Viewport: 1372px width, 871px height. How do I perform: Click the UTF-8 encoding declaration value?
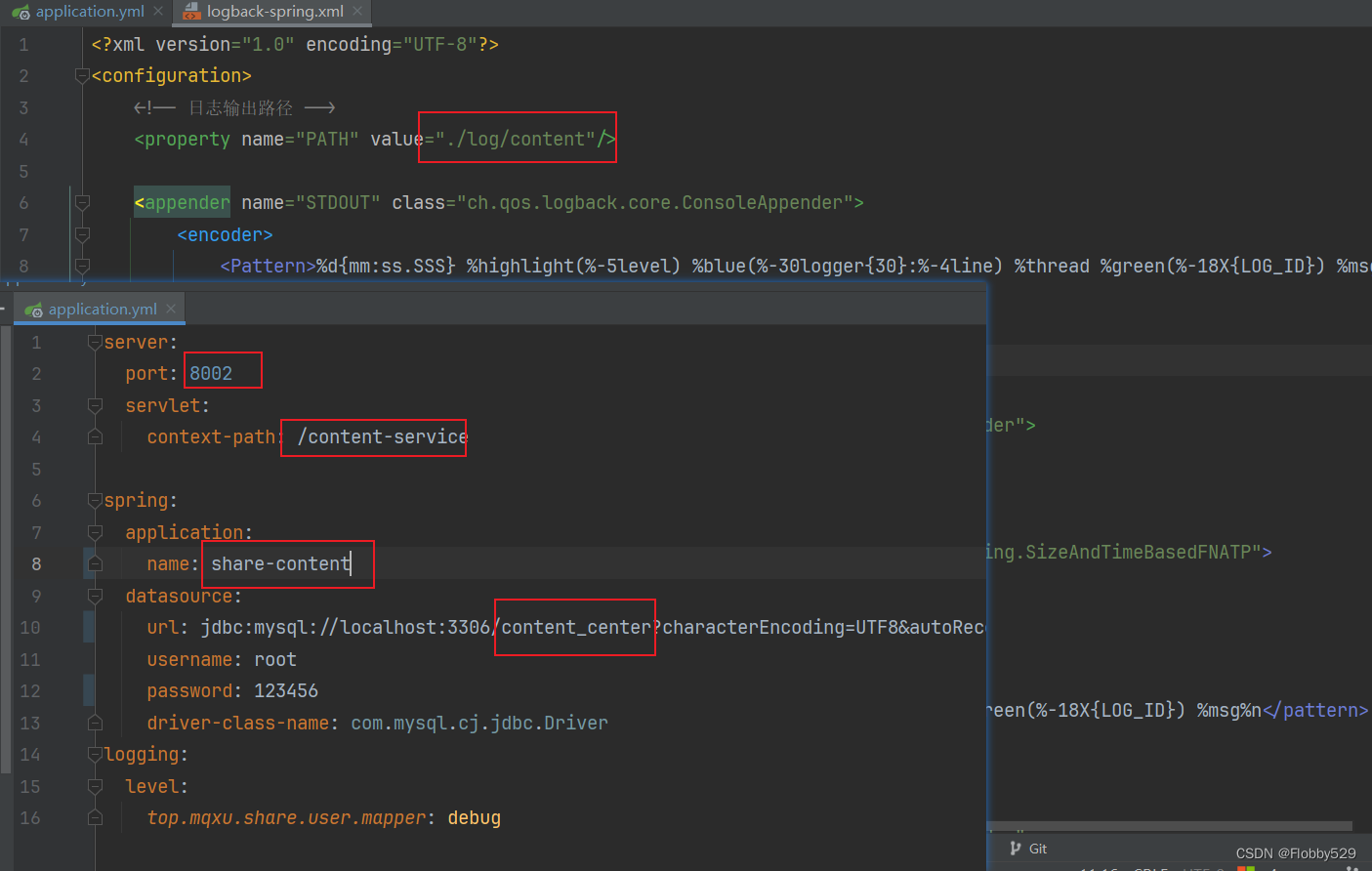(x=440, y=45)
